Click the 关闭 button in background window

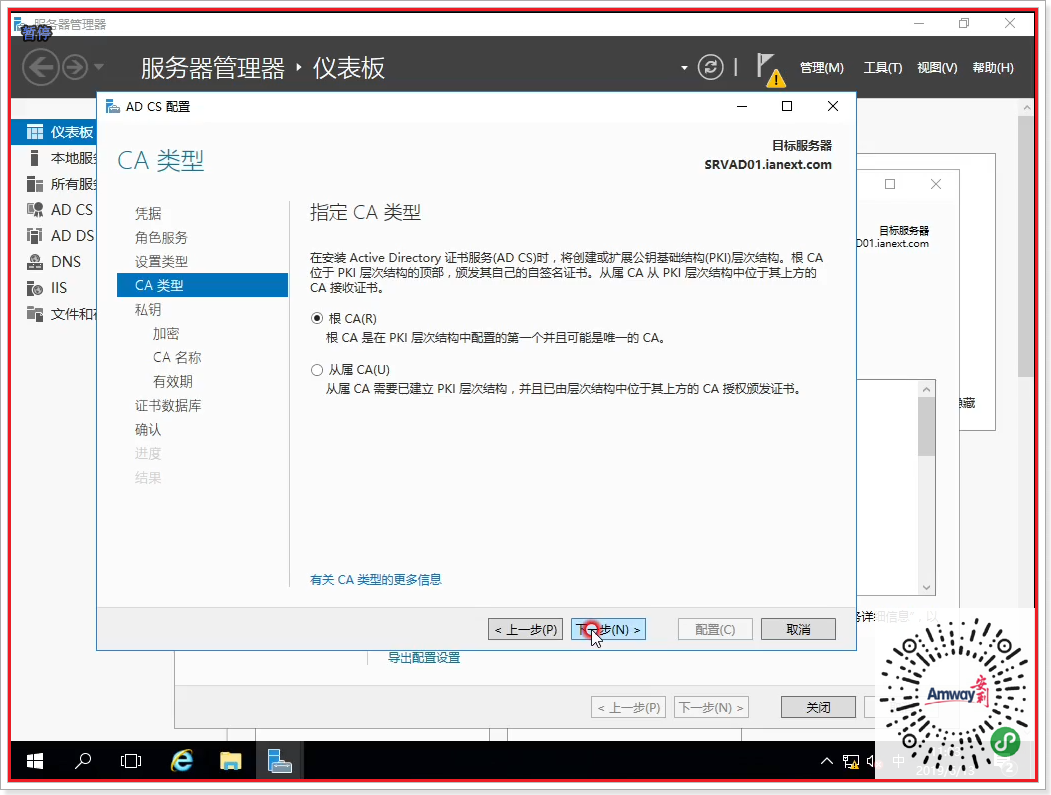coord(818,707)
